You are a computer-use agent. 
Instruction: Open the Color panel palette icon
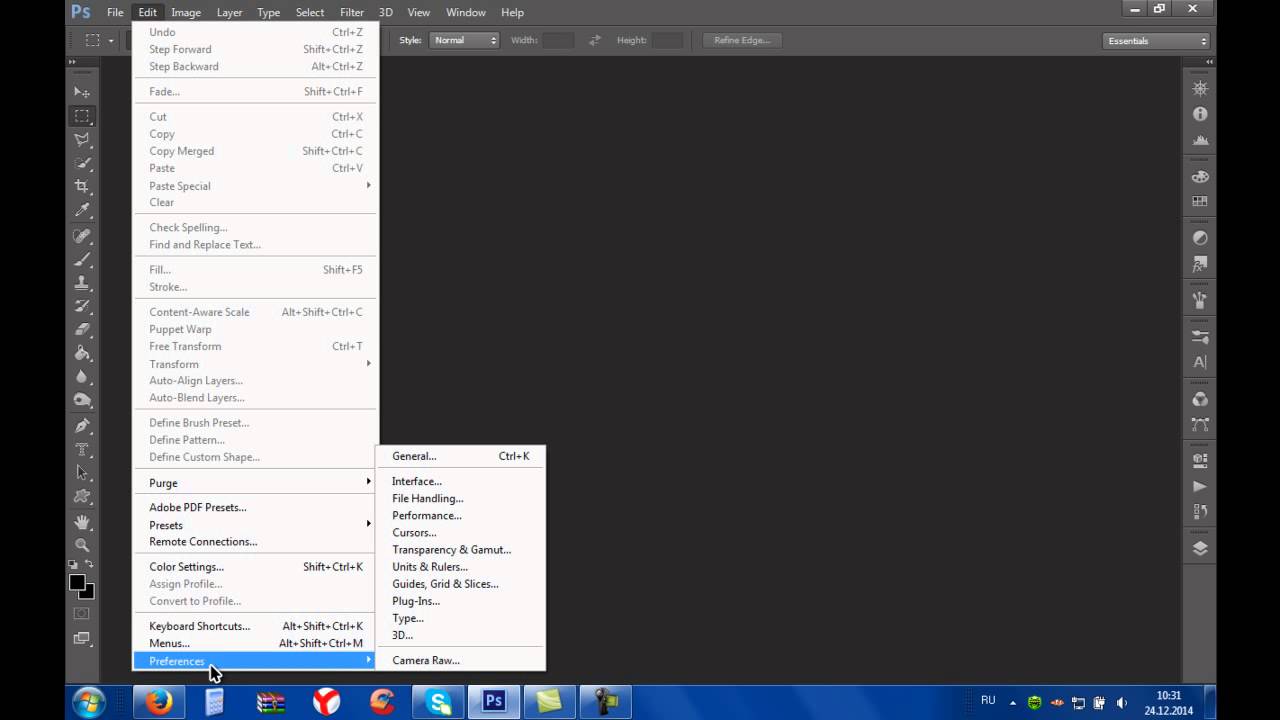point(1200,177)
